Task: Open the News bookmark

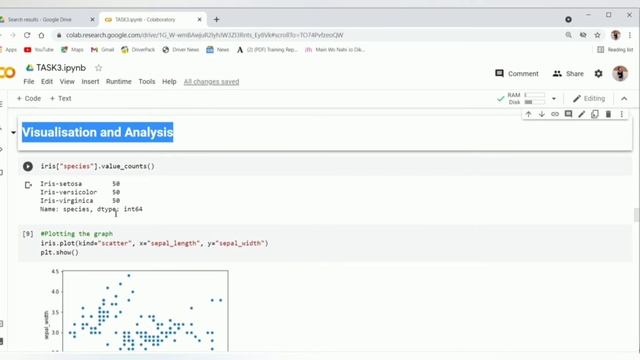Action: 218,50
